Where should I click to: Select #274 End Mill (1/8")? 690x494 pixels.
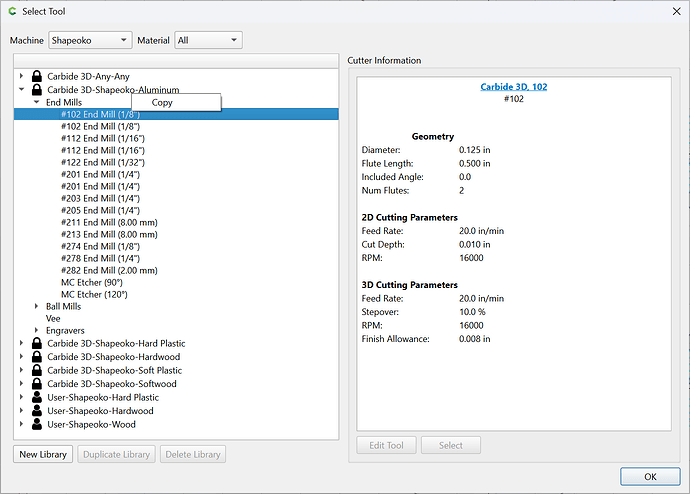point(100,246)
